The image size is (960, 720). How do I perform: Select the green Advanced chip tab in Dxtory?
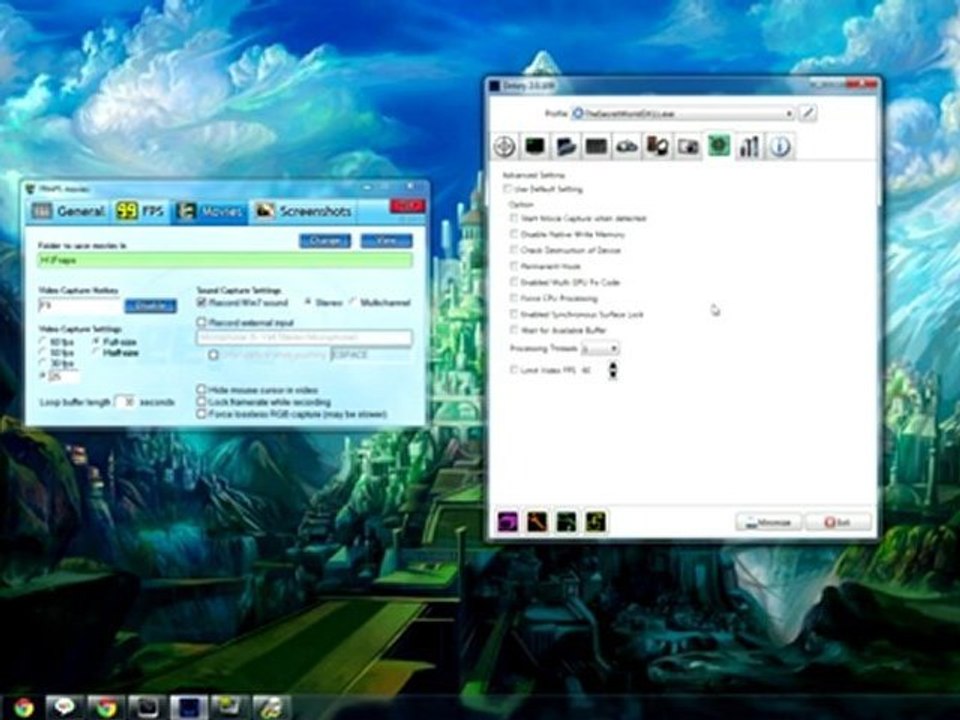coord(719,146)
